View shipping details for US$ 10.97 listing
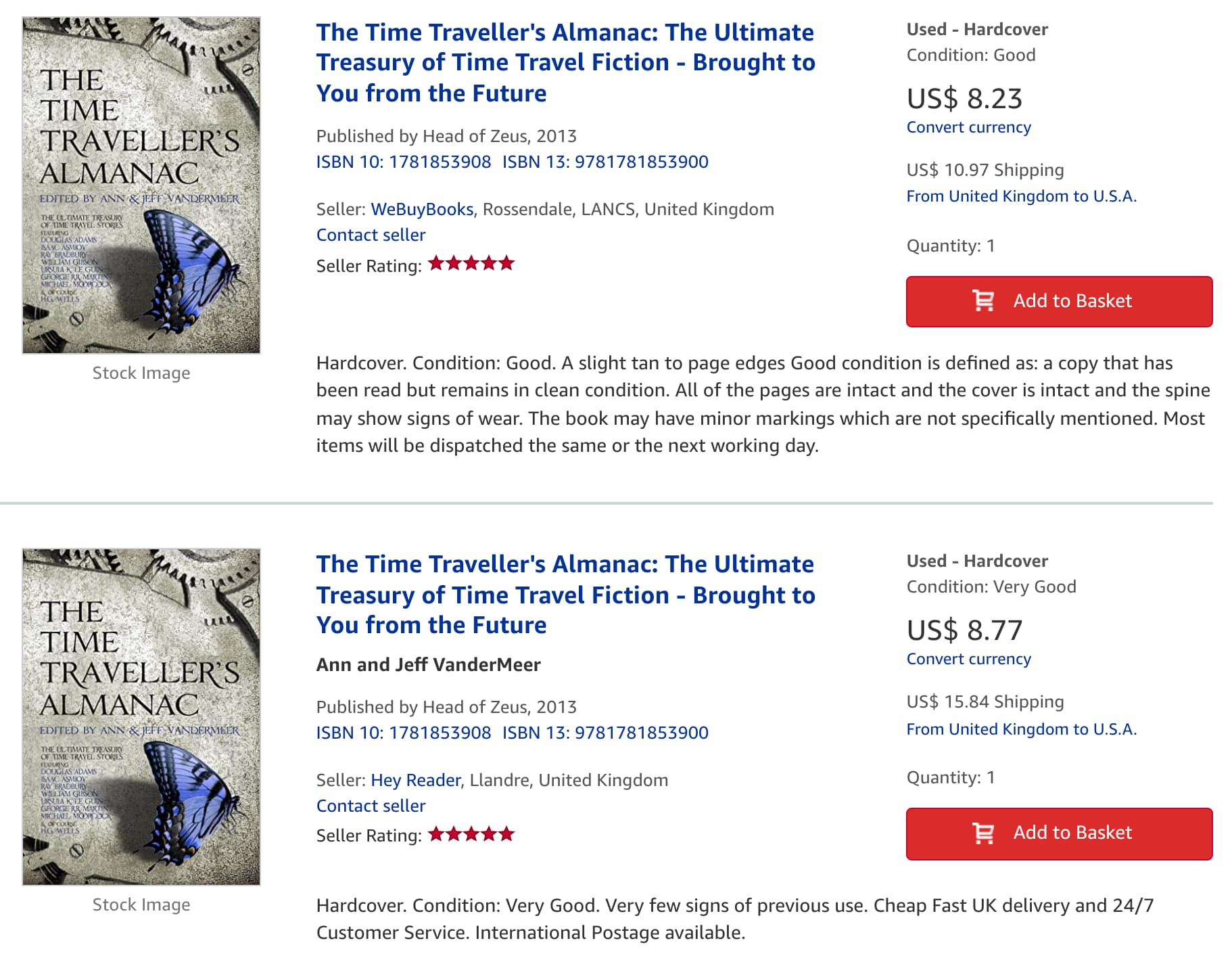 click(1021, 197)
